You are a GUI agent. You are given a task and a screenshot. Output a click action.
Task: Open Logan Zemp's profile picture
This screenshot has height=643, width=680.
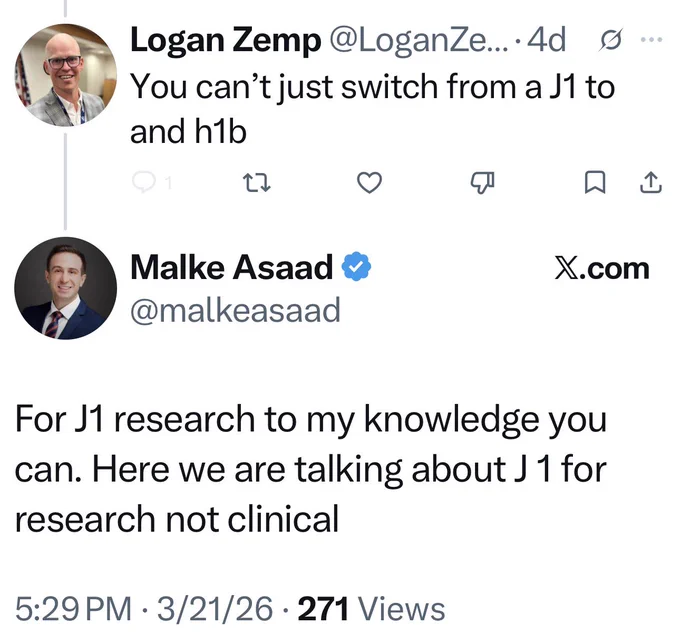click(65, 75)
